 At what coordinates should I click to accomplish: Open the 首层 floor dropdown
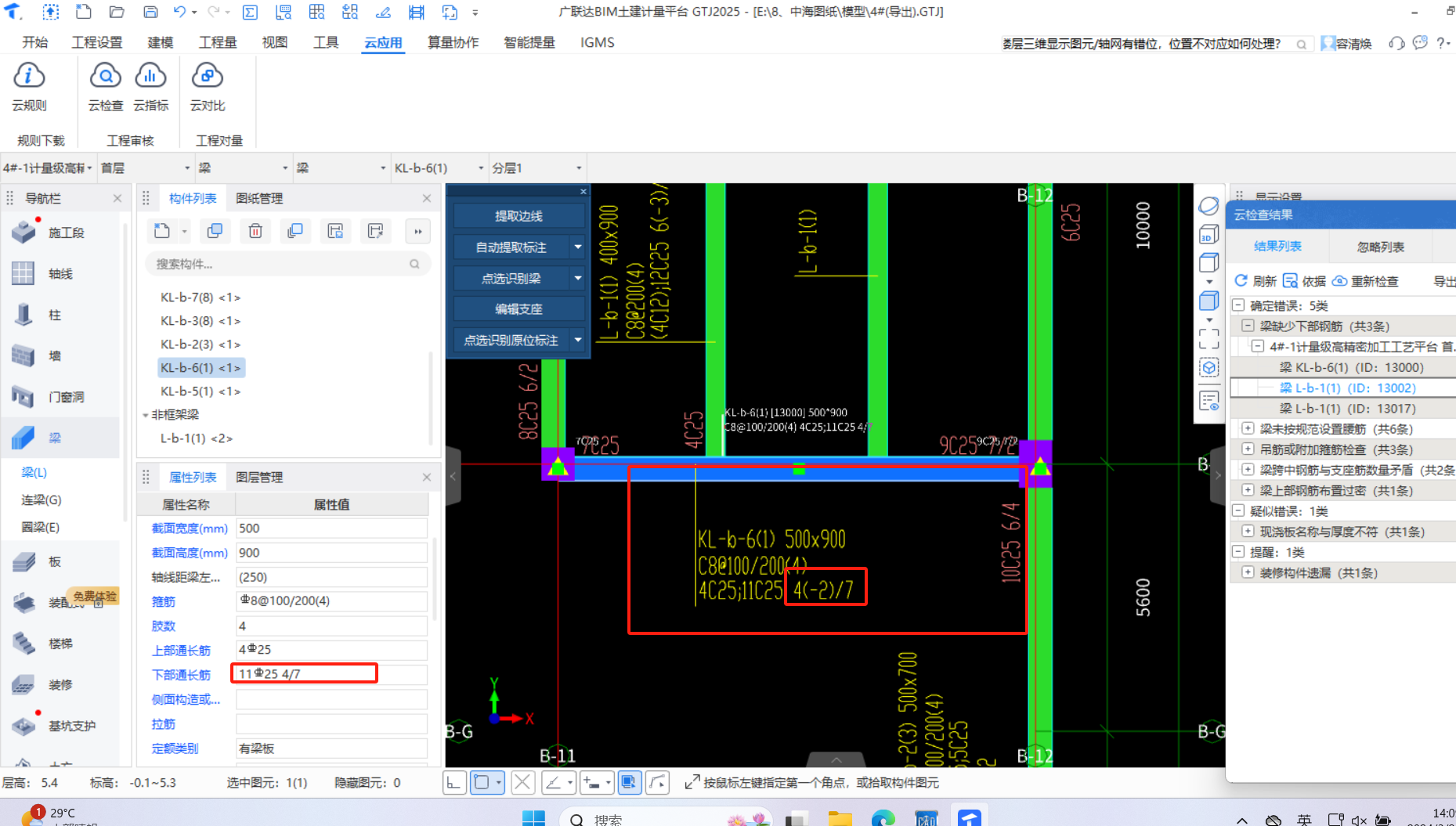pyautogui.click(x=146, y=168)
